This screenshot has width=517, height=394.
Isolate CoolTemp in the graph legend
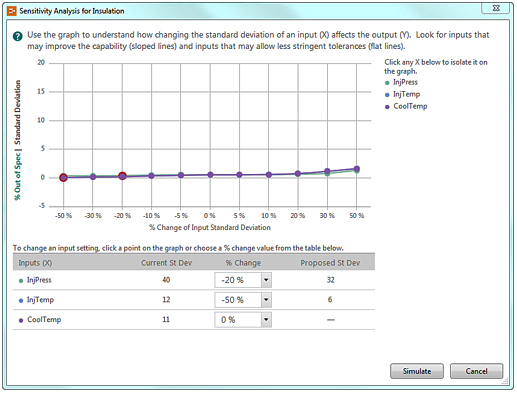[x=406, y=106]
